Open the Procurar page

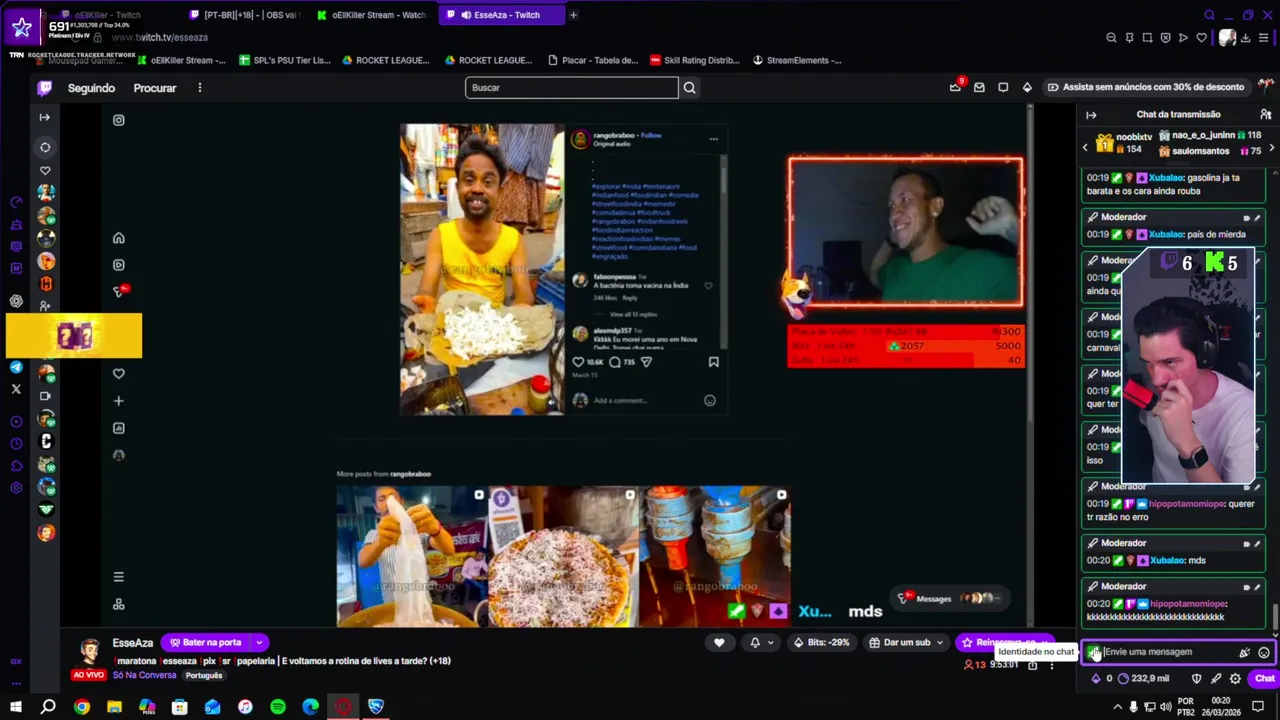(155, 88)
